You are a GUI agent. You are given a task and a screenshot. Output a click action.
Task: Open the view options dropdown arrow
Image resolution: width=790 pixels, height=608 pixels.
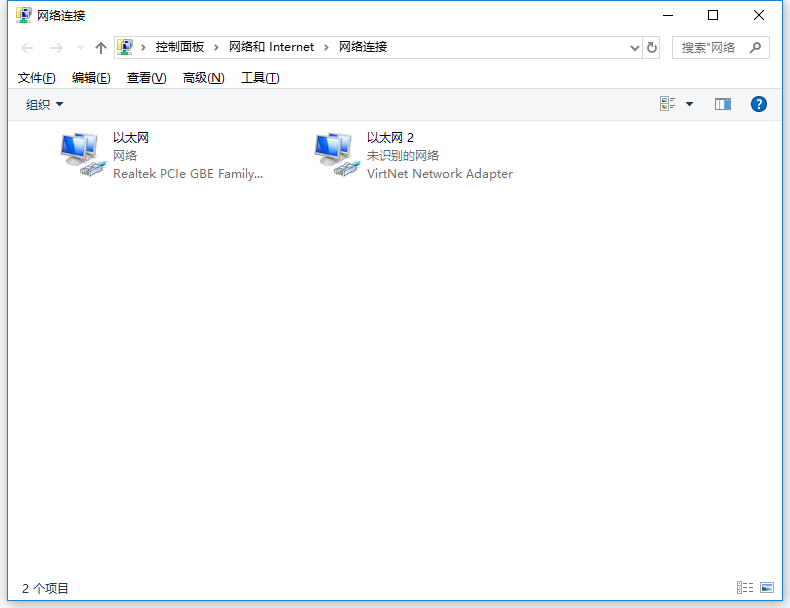pos(689,104)
